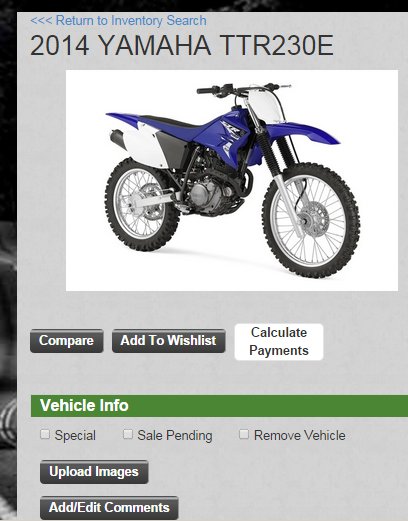408x521 pixels.
Task: Enable the Sale Pending checkbox
Action: click(x=128, y=434)
